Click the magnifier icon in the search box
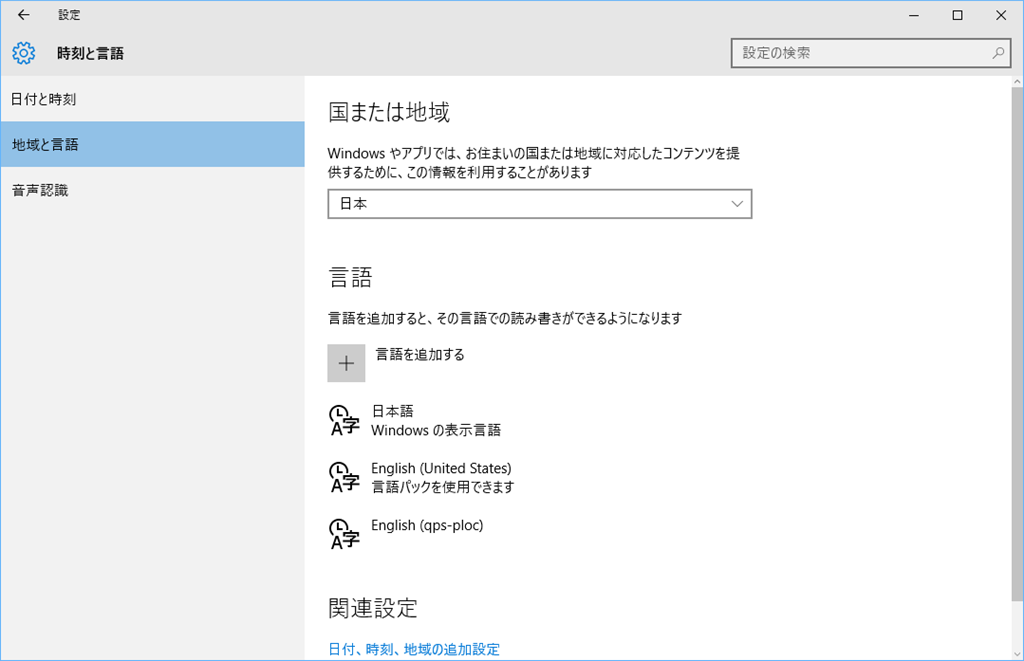Viewport: 1024px width, 661px height. 997,53
